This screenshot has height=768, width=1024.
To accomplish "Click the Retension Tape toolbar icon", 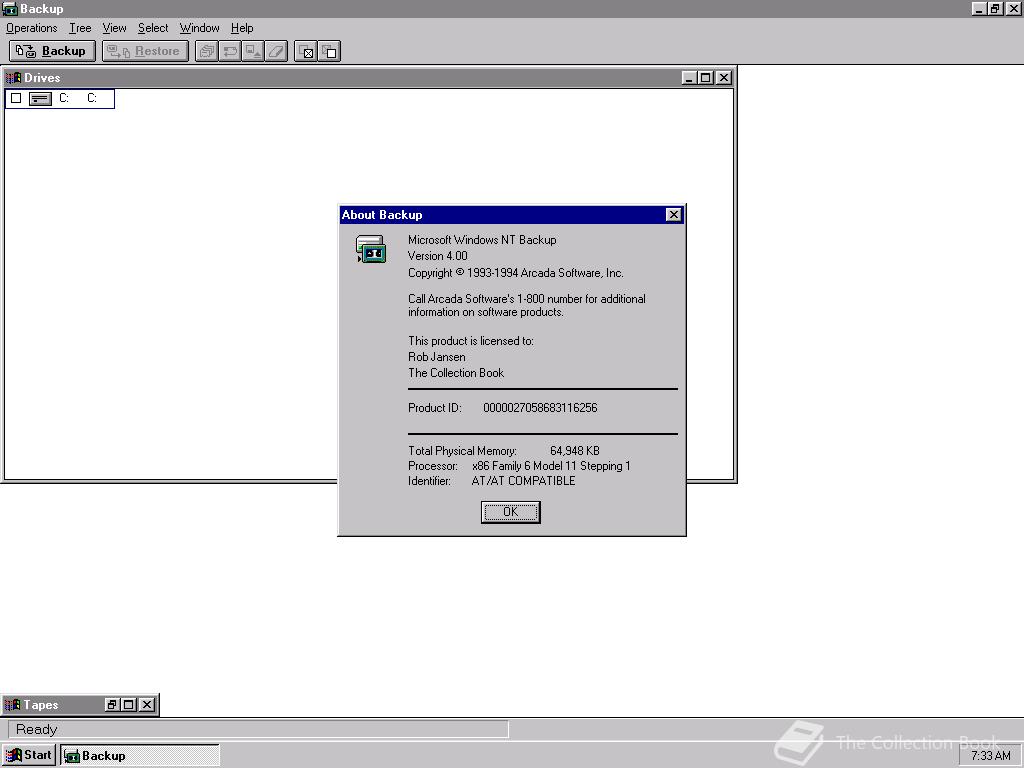I will coord(230,51).
